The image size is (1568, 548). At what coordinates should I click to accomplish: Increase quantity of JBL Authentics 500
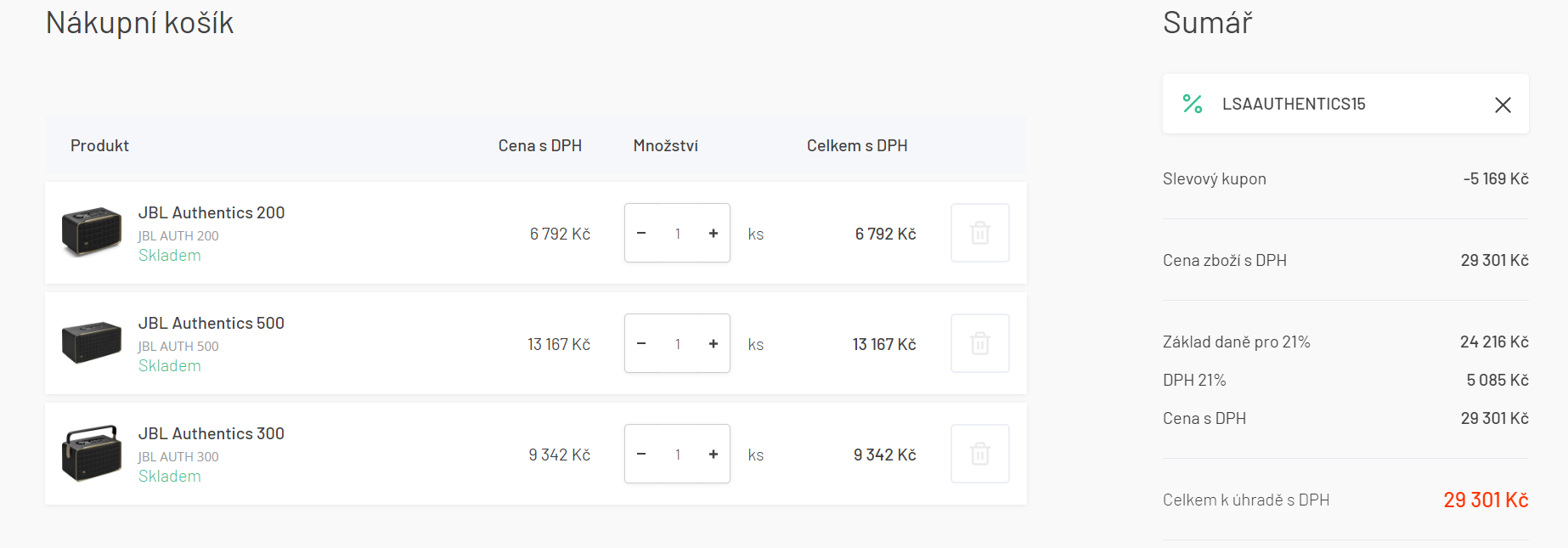(x=713, y=344)
